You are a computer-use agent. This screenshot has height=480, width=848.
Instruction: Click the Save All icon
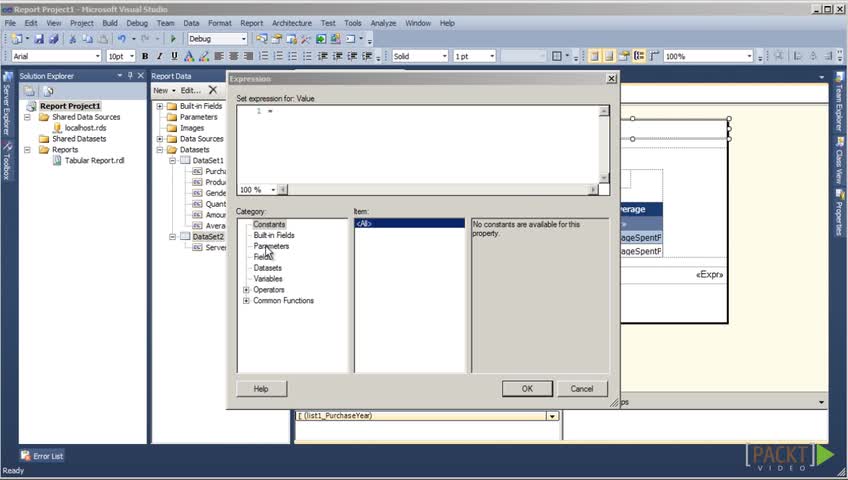[54, 39]
